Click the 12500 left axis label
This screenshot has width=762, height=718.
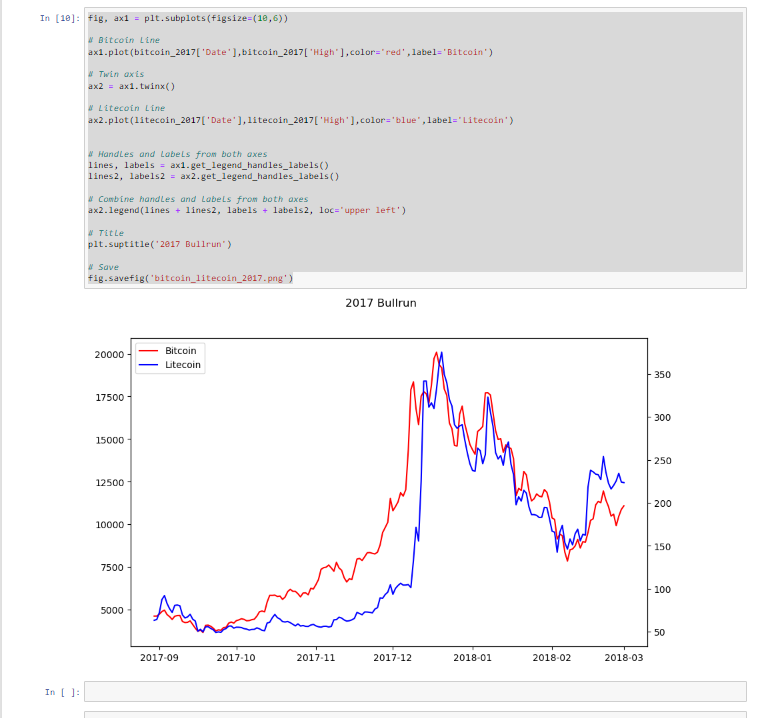[109, 482]
